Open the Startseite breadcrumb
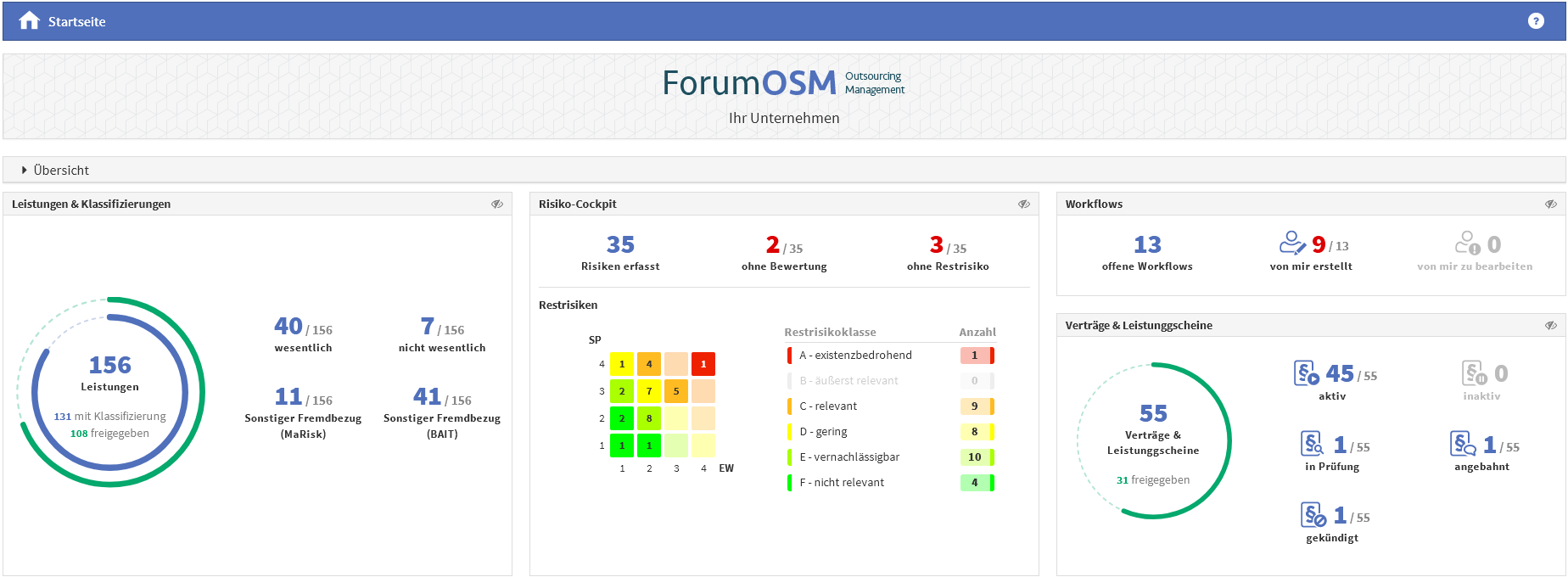The height and width of the screenshot is (577, 1568). click(x=76, y=21)
